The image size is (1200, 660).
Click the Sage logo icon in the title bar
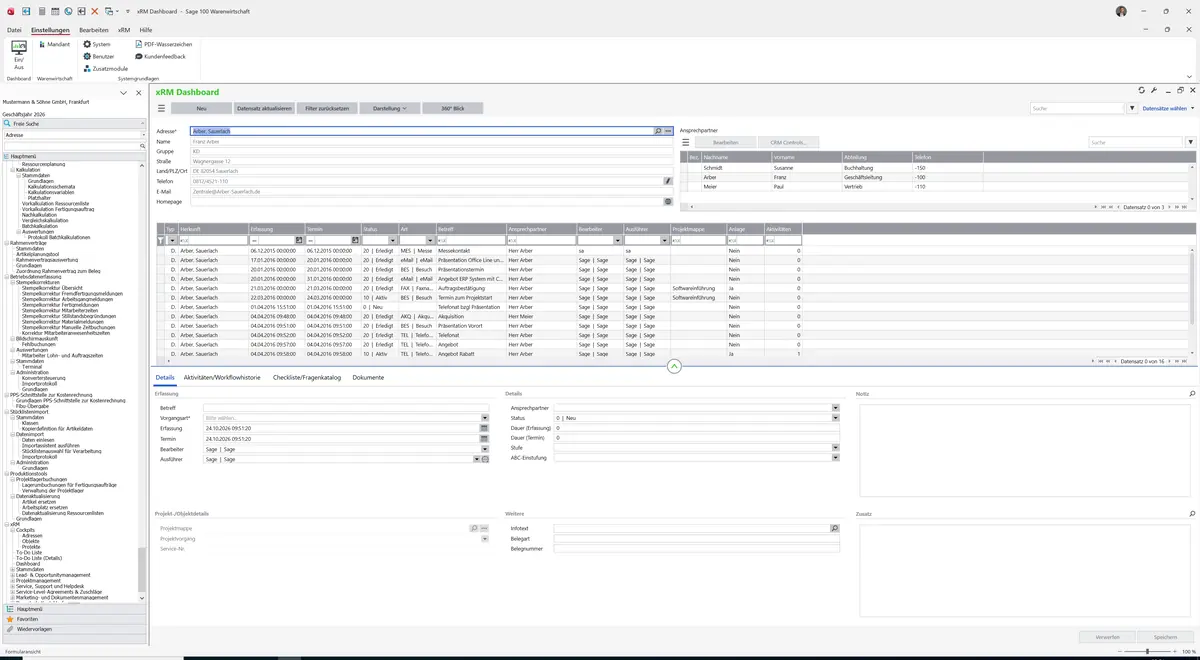pos(10,10)
